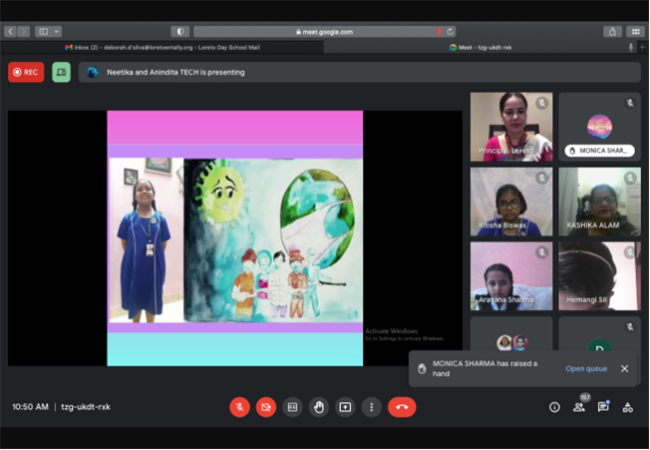Toggle the microphone mute button

pos(240,407)
